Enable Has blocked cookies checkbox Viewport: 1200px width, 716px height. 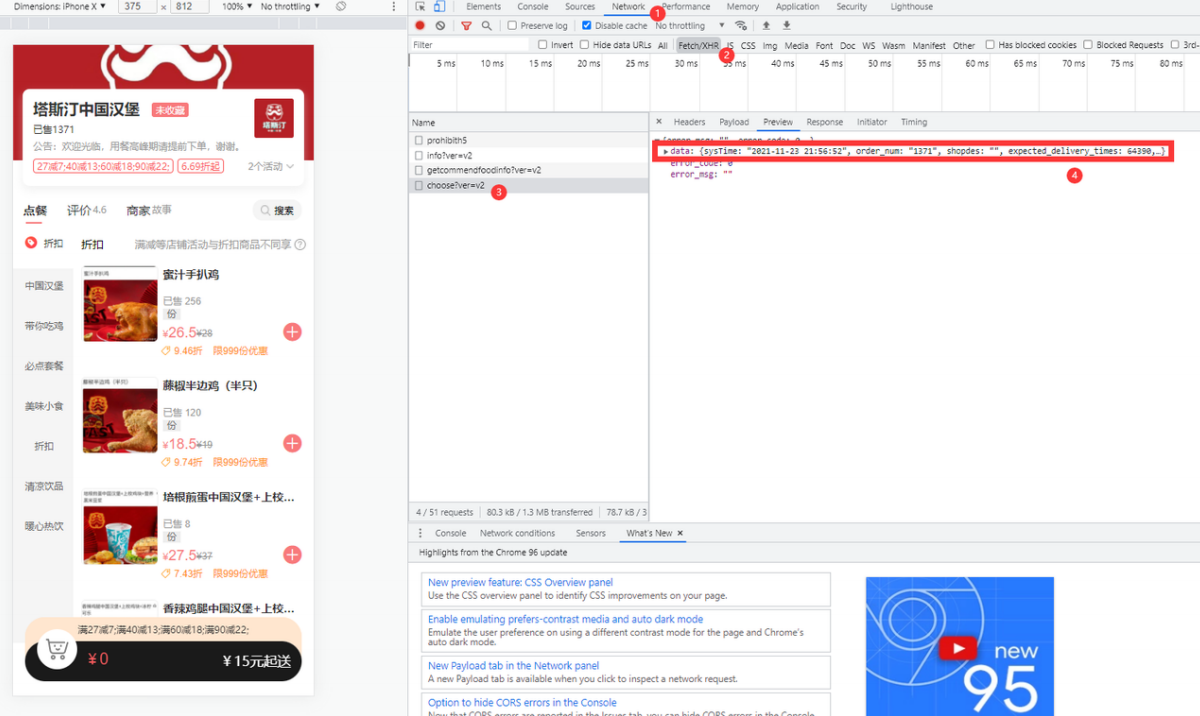click(x=990, y=45)
